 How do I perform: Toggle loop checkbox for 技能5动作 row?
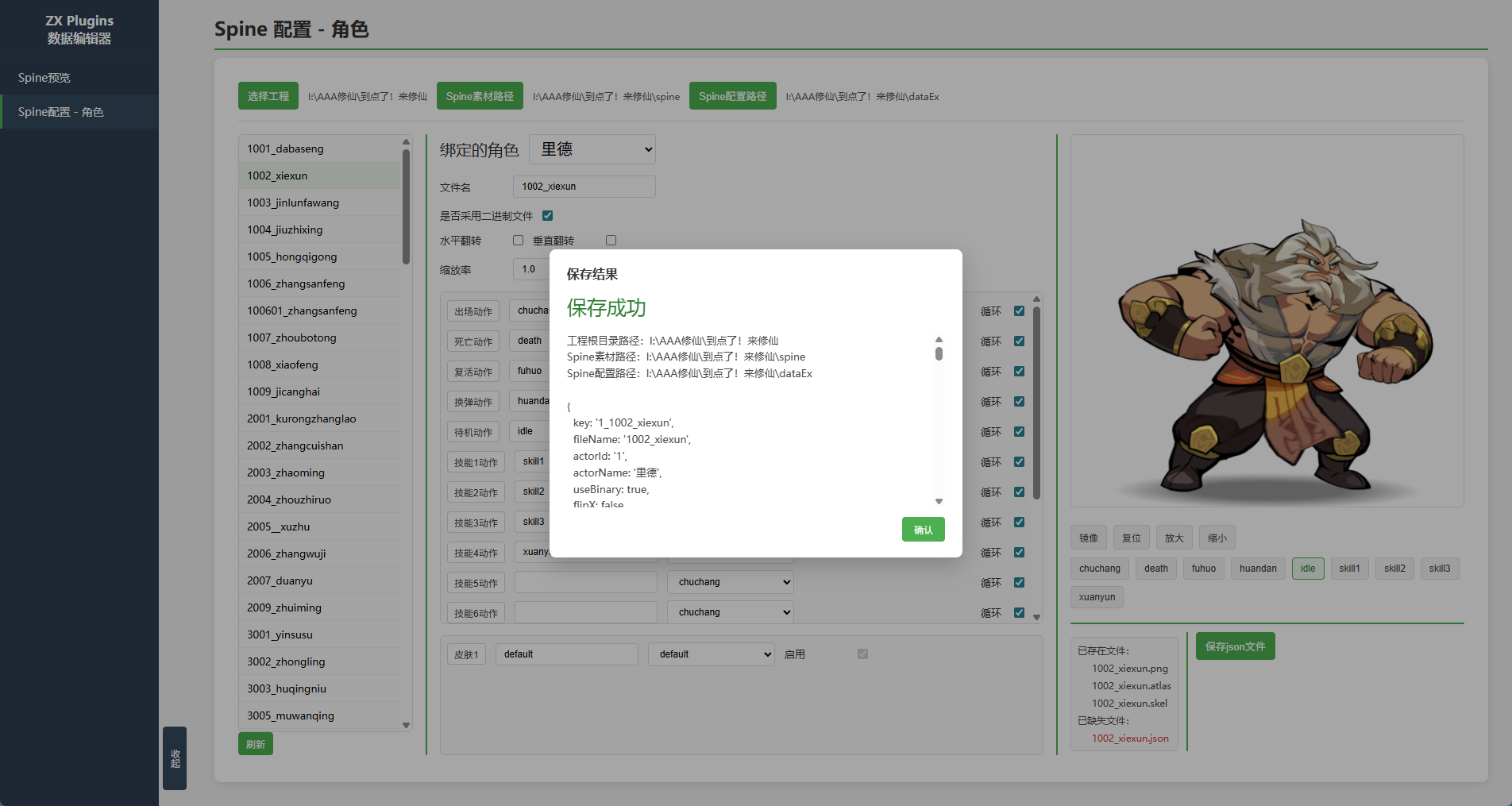point(1019,583)
